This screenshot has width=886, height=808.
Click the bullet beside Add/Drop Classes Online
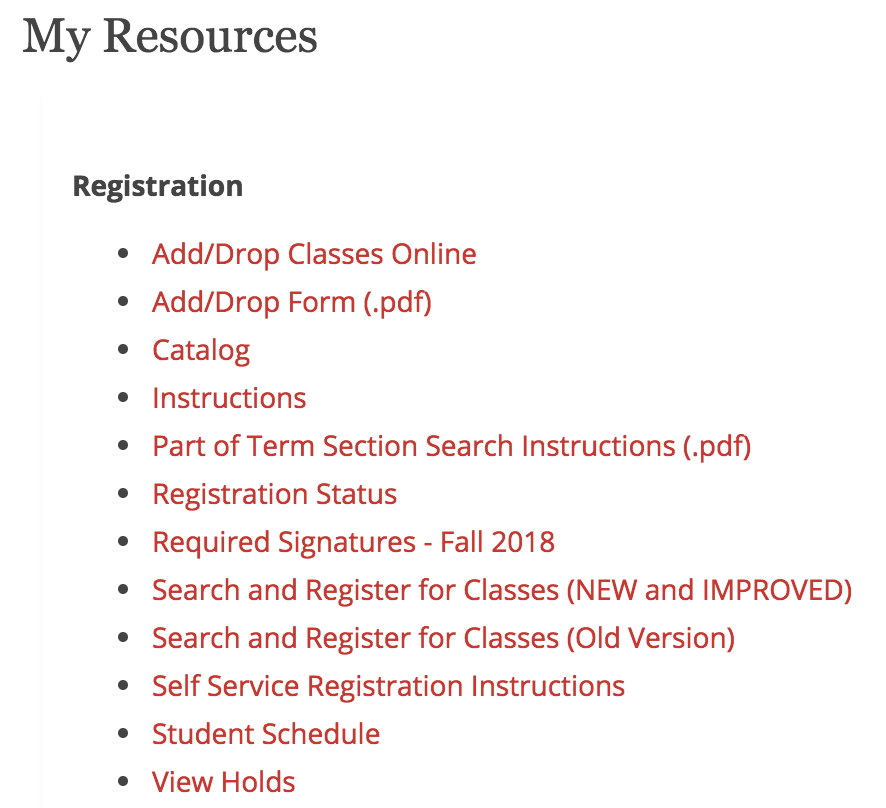[123, 254]
